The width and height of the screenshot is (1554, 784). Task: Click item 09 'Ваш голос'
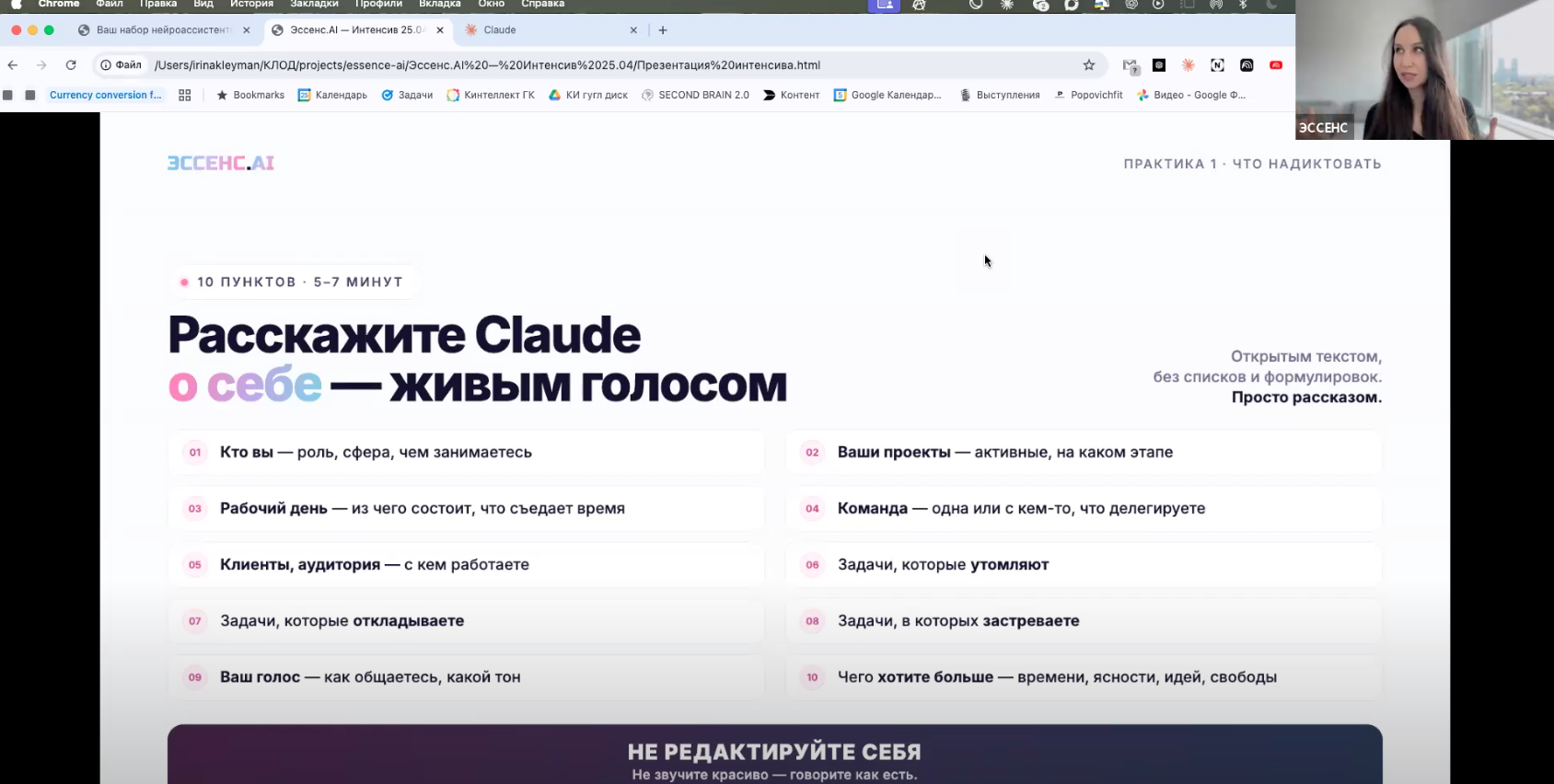click(466, 676)
